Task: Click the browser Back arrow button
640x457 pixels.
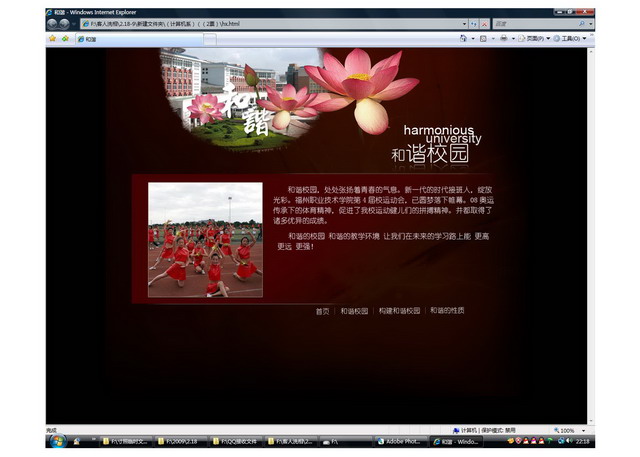Action: (52, 23)
